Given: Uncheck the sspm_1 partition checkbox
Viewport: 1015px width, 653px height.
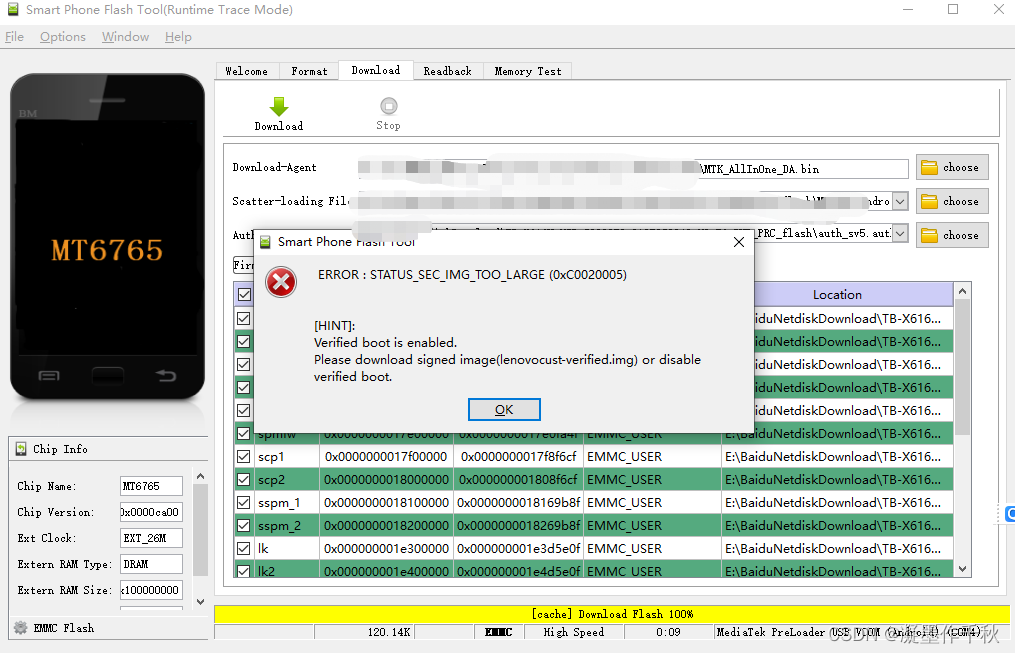Looking at the screenshot, I should click(243, 502).
